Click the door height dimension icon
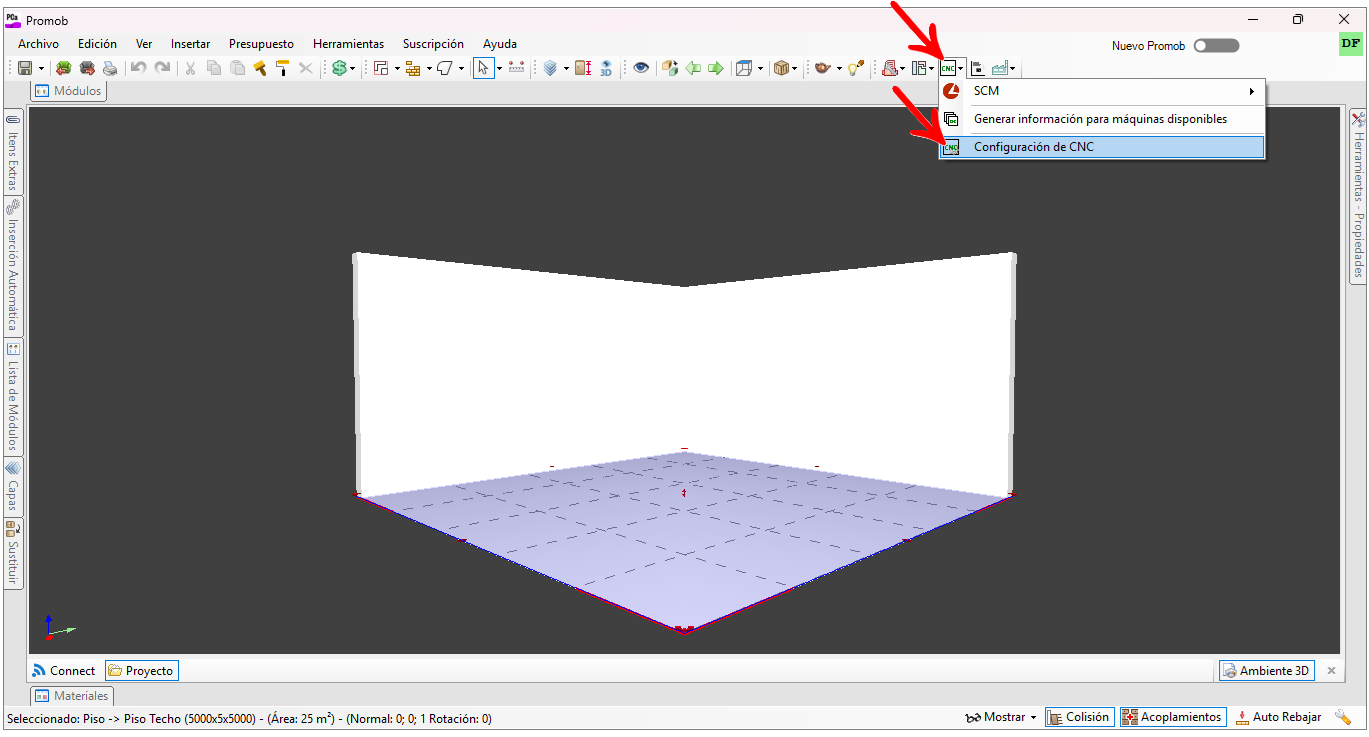 583,68
